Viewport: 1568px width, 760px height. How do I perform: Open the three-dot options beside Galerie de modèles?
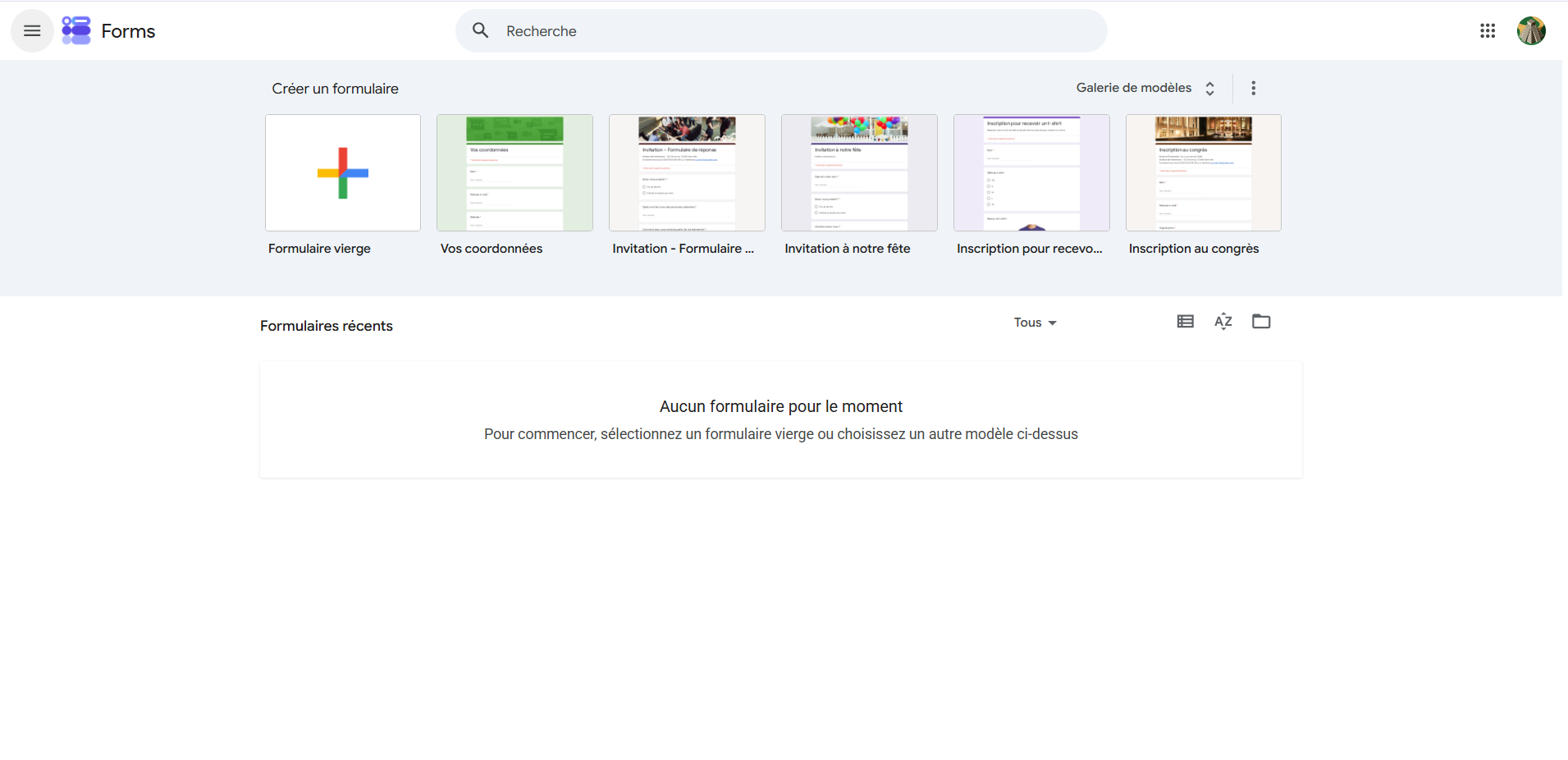pos(1253,88)
